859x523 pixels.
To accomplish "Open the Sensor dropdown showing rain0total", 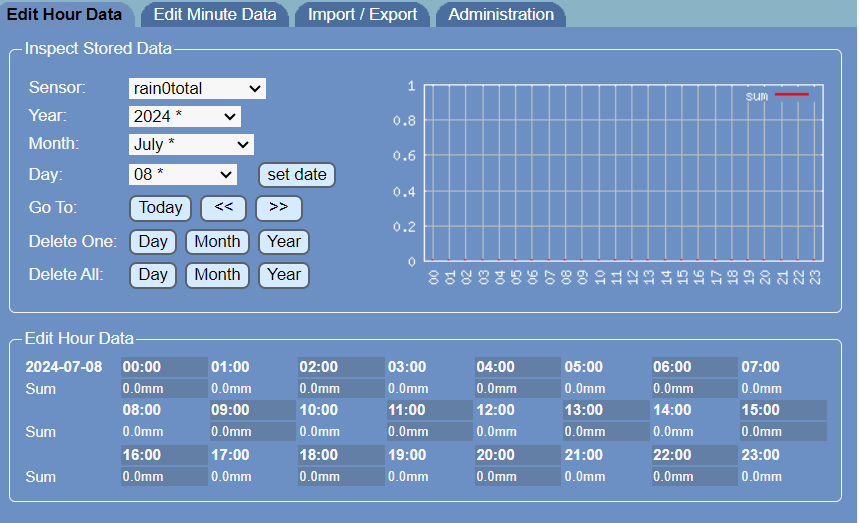I will [x=197, y=88].
